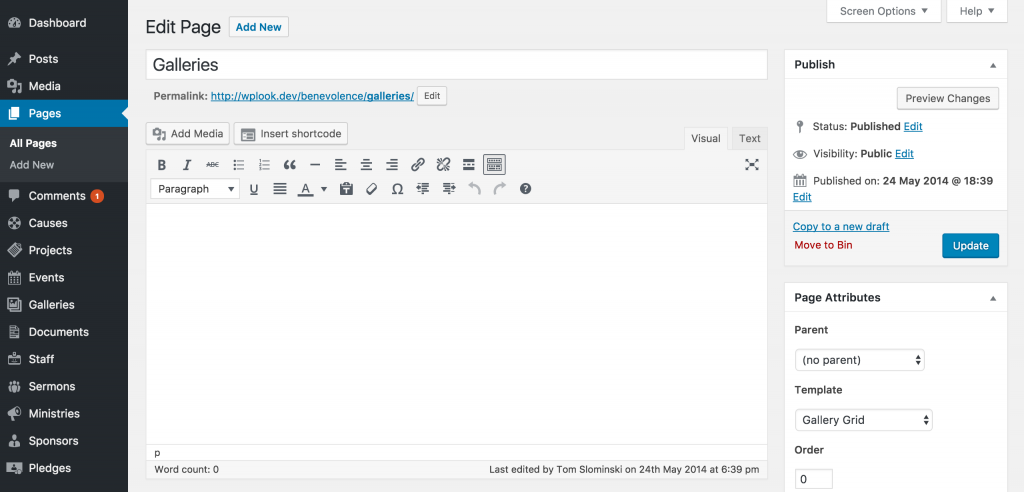Image resolution: width=1024 pixels, height=492 pixels.
Task: Edit the Public visibility setting
Action: point(904,154)
